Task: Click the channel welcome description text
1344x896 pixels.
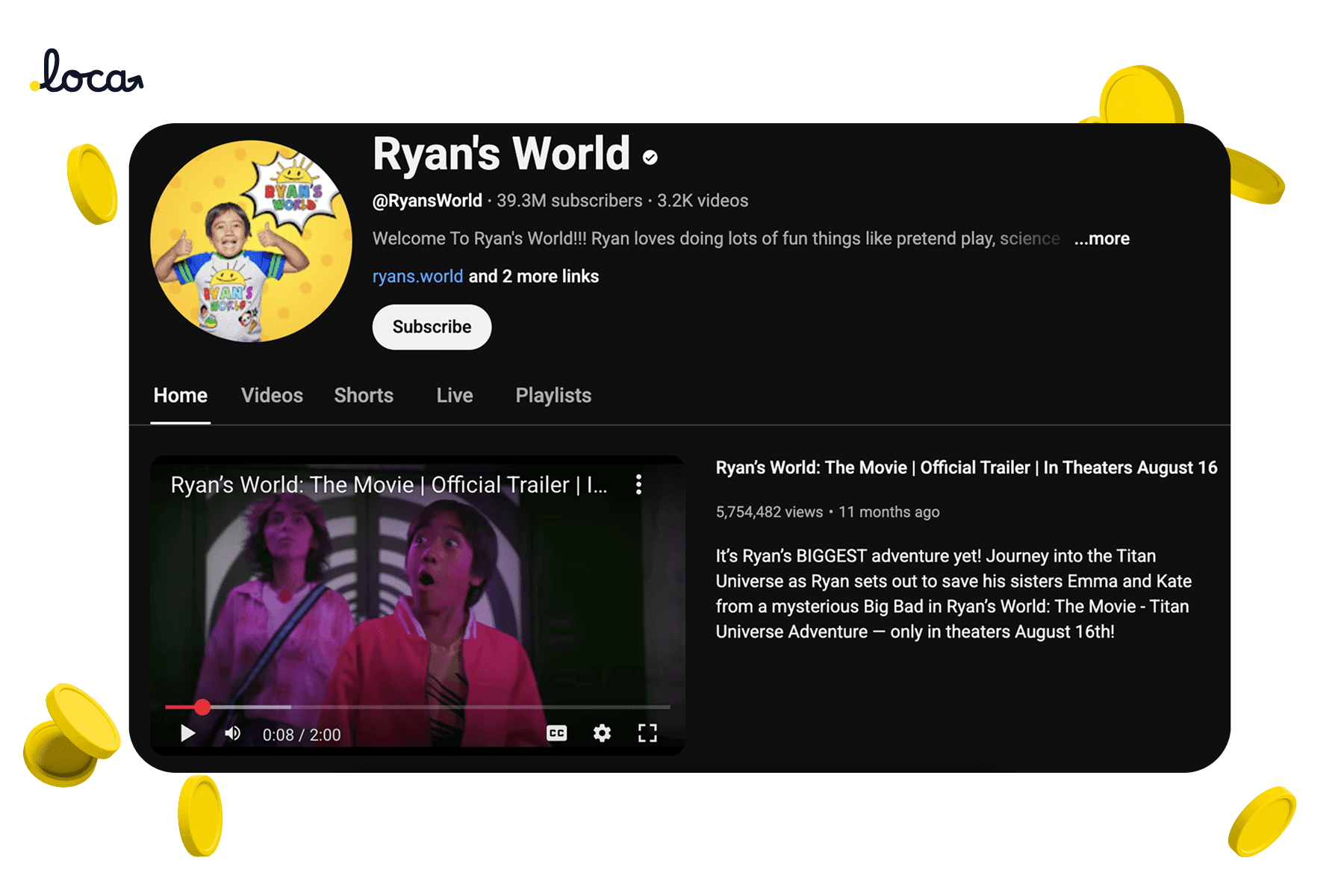Action: pos(716,239)
